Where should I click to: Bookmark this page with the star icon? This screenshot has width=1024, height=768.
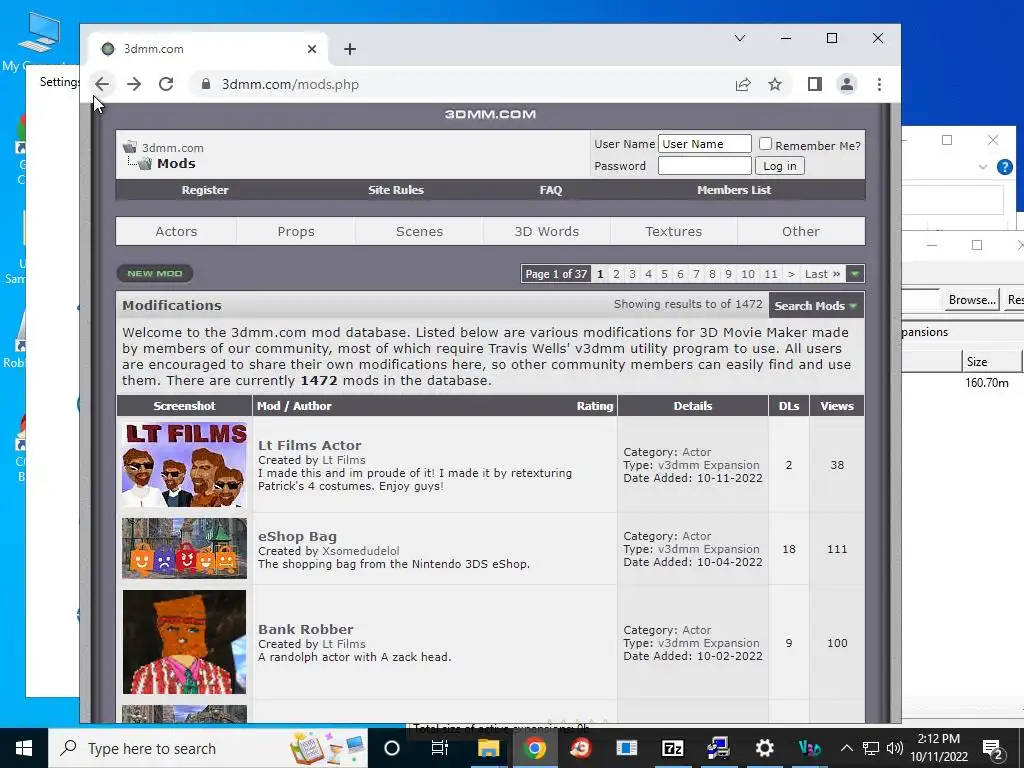pyautogui.click(x=775, y=84)
